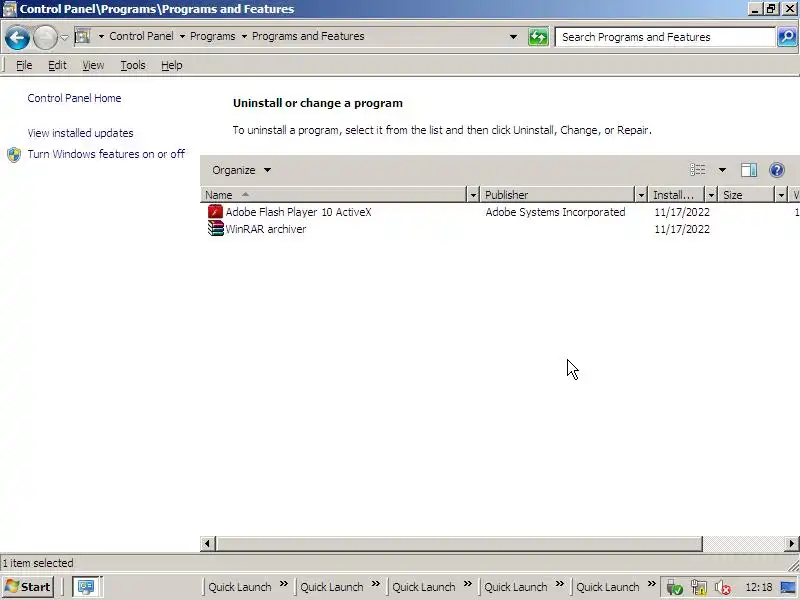Click WinRAR's 11/17/2022 install date
800x600 pixels.
(682, 229)
